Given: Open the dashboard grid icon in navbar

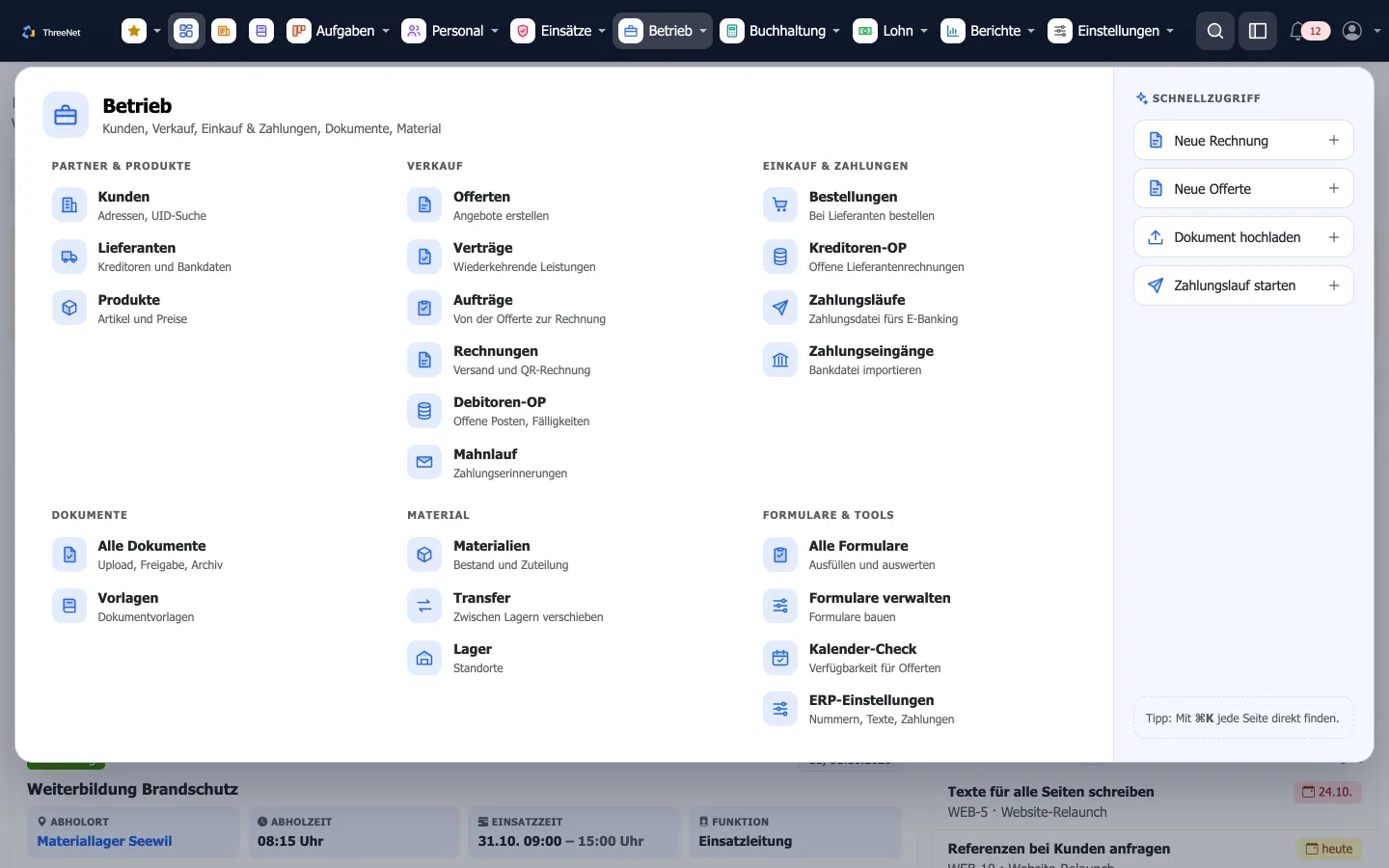Looking at the screenshot, I should tap(186, 31).
